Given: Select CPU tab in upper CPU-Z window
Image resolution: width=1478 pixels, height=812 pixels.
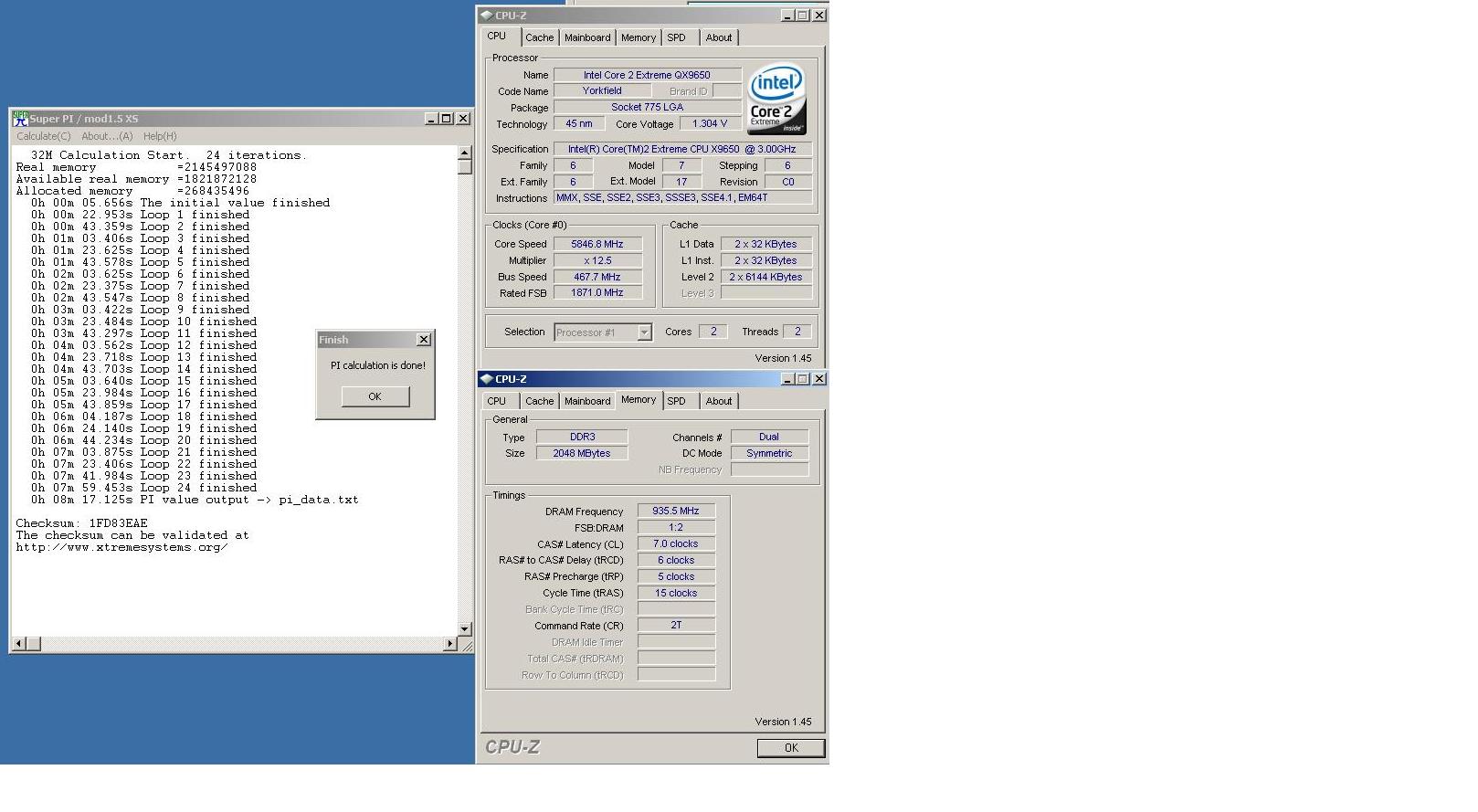Looking at the screenshot, I should (x=497, y=37).
